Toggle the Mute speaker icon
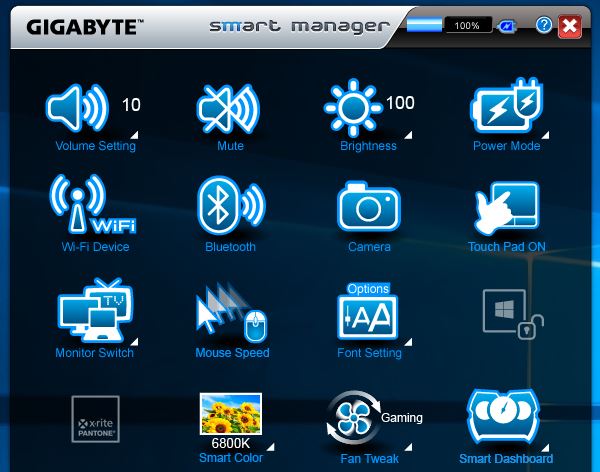 [228, 108]
